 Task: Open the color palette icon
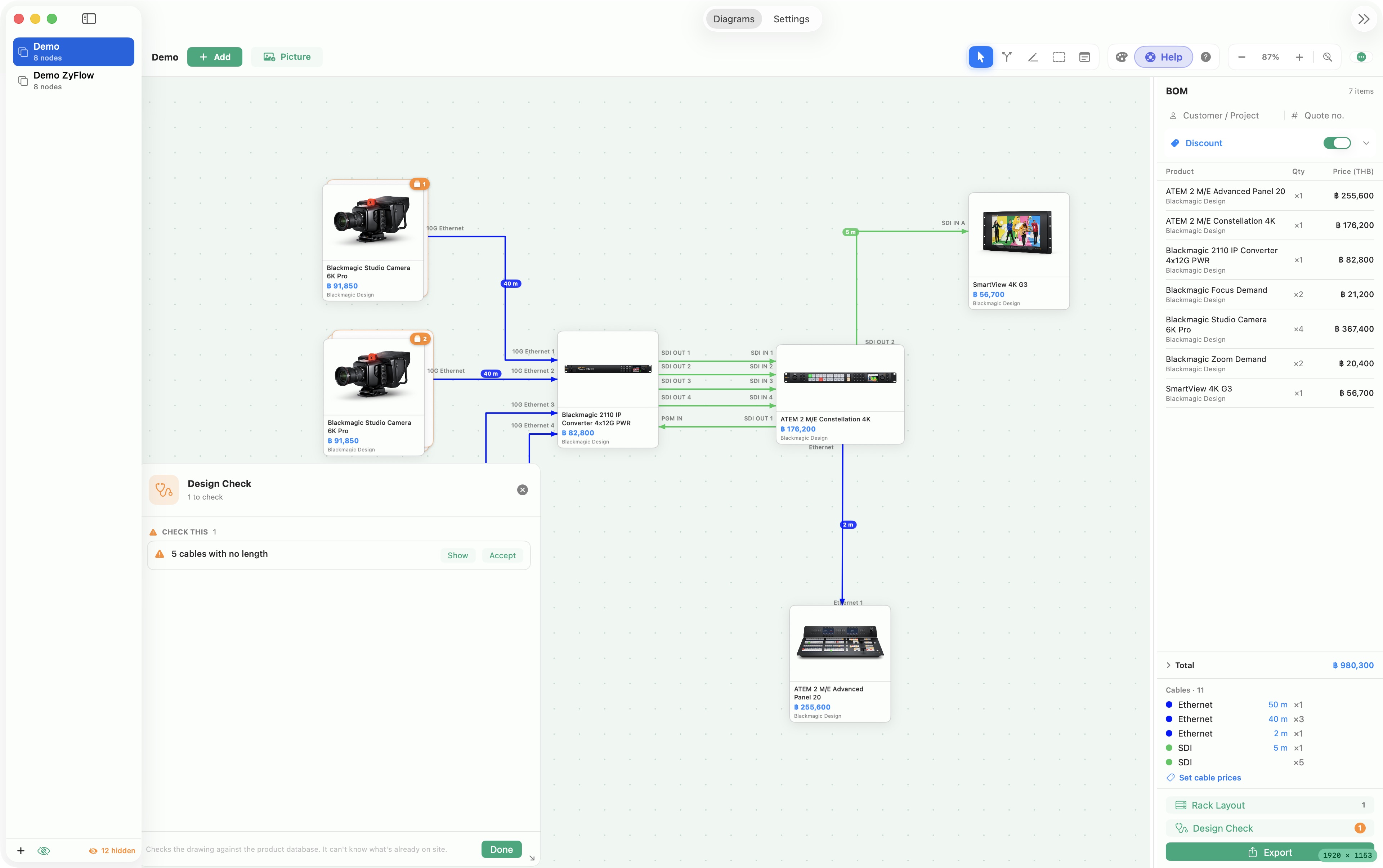[1121, 57]
